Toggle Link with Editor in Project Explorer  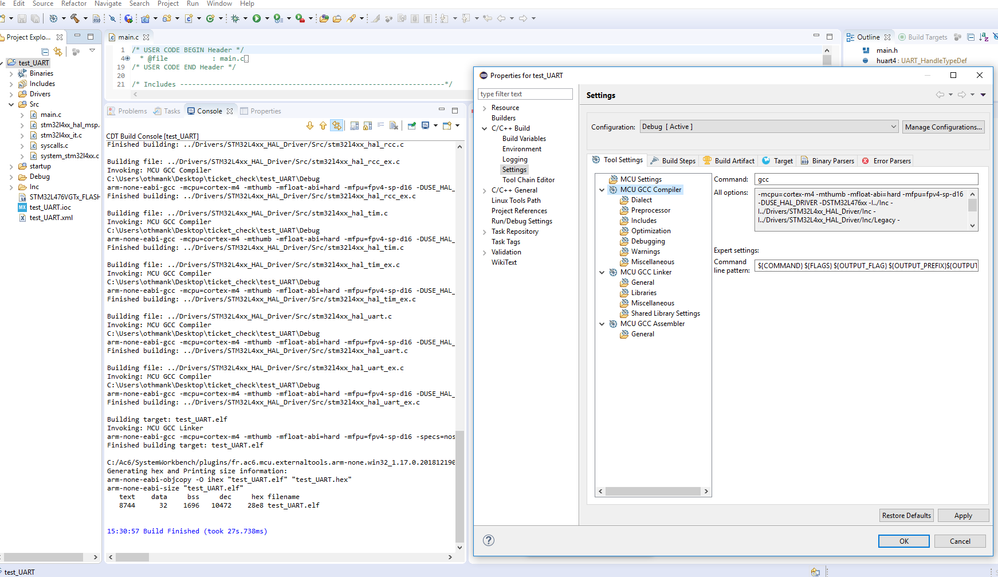pos(58,51)
